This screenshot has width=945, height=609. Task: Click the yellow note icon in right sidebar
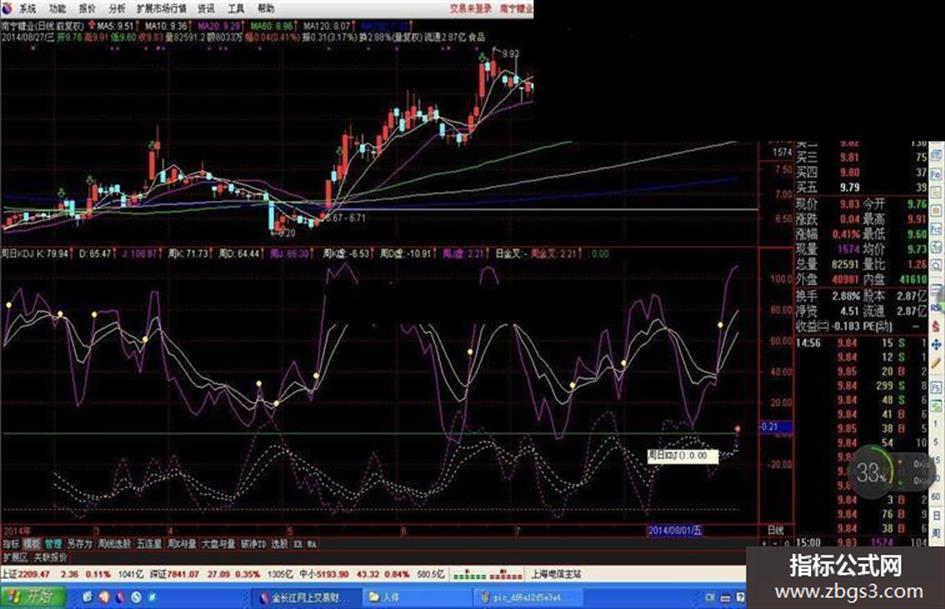936,192
